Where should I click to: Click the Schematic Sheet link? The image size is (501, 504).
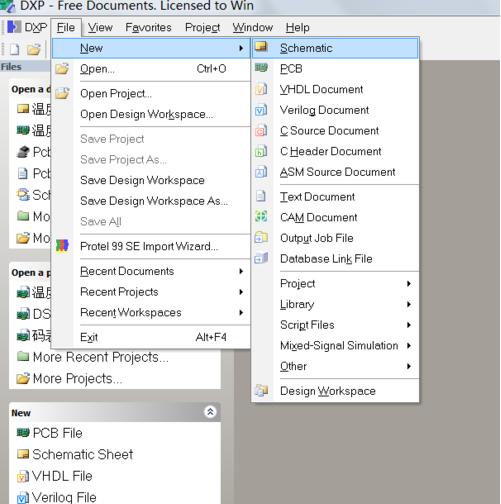[x=83, y=454]
